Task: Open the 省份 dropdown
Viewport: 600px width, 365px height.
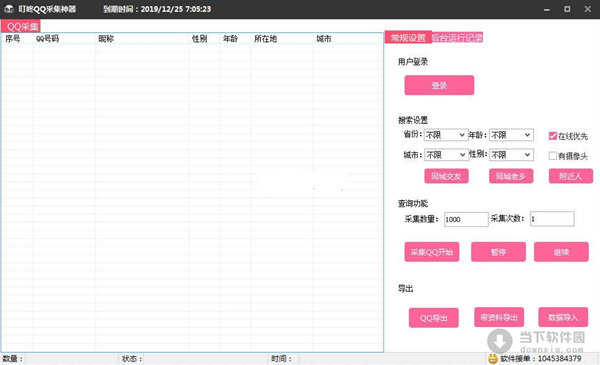Action: click(446, 135)
